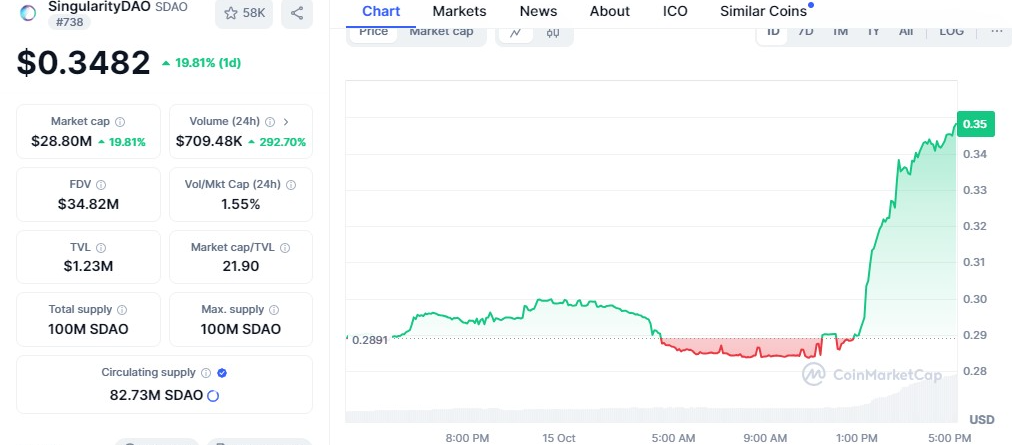
Task: Add SingularityDAO to watchlist via star button
Action: (x=245, y=13)
